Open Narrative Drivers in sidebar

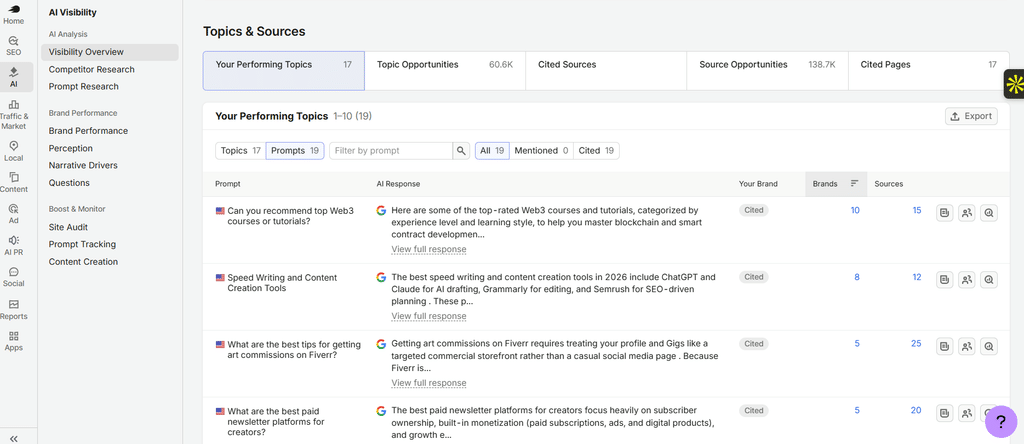coord(83,165)
